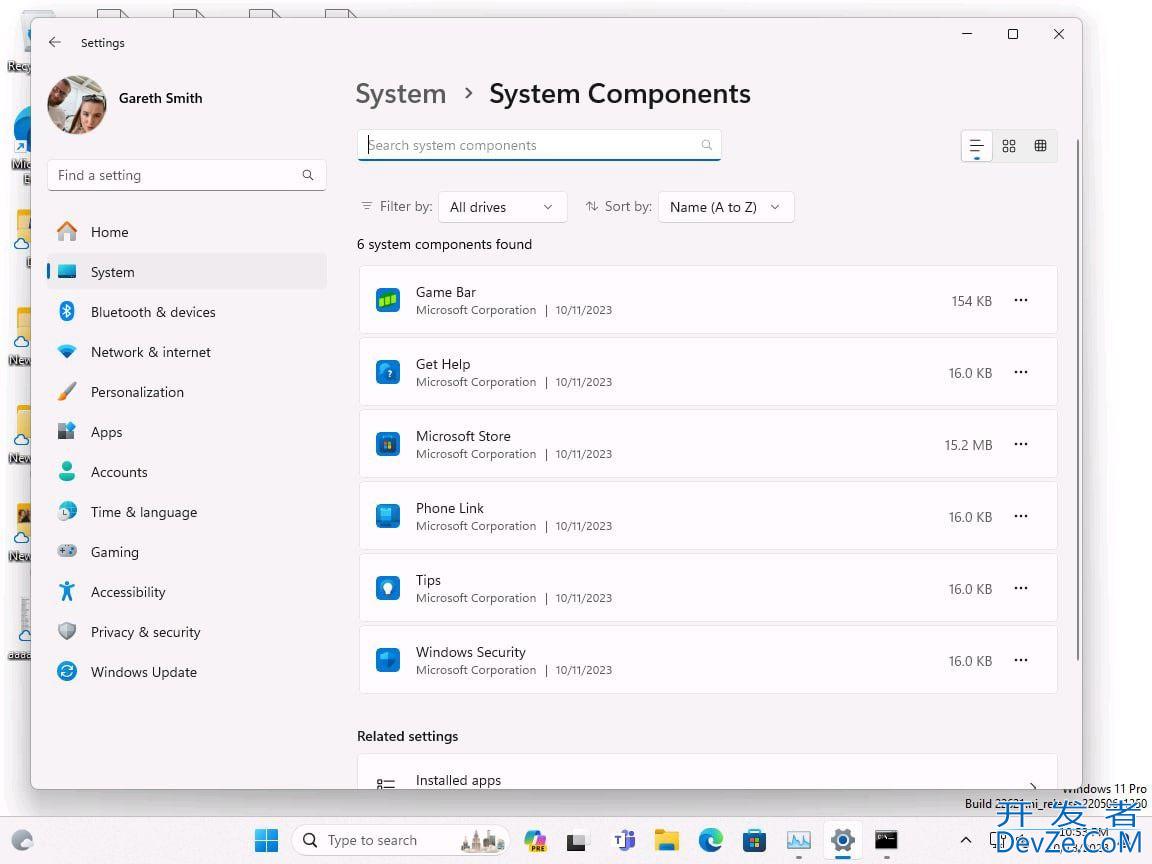Open Apps settings
Screen dimensions: 1152x864
pos(187,432)
